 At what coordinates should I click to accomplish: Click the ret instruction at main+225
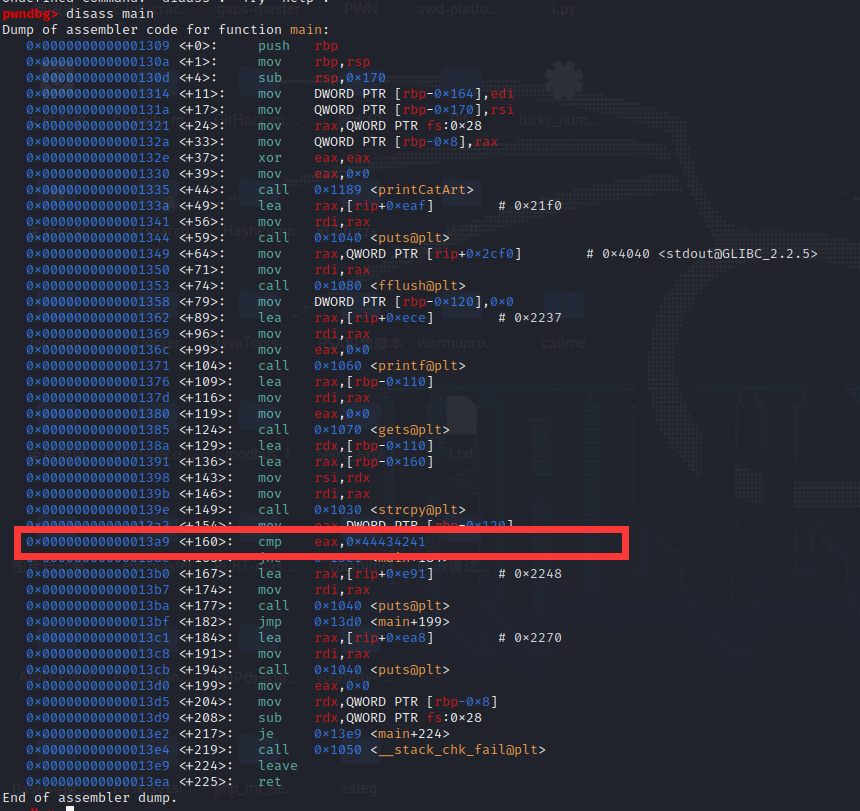point(269,781)
